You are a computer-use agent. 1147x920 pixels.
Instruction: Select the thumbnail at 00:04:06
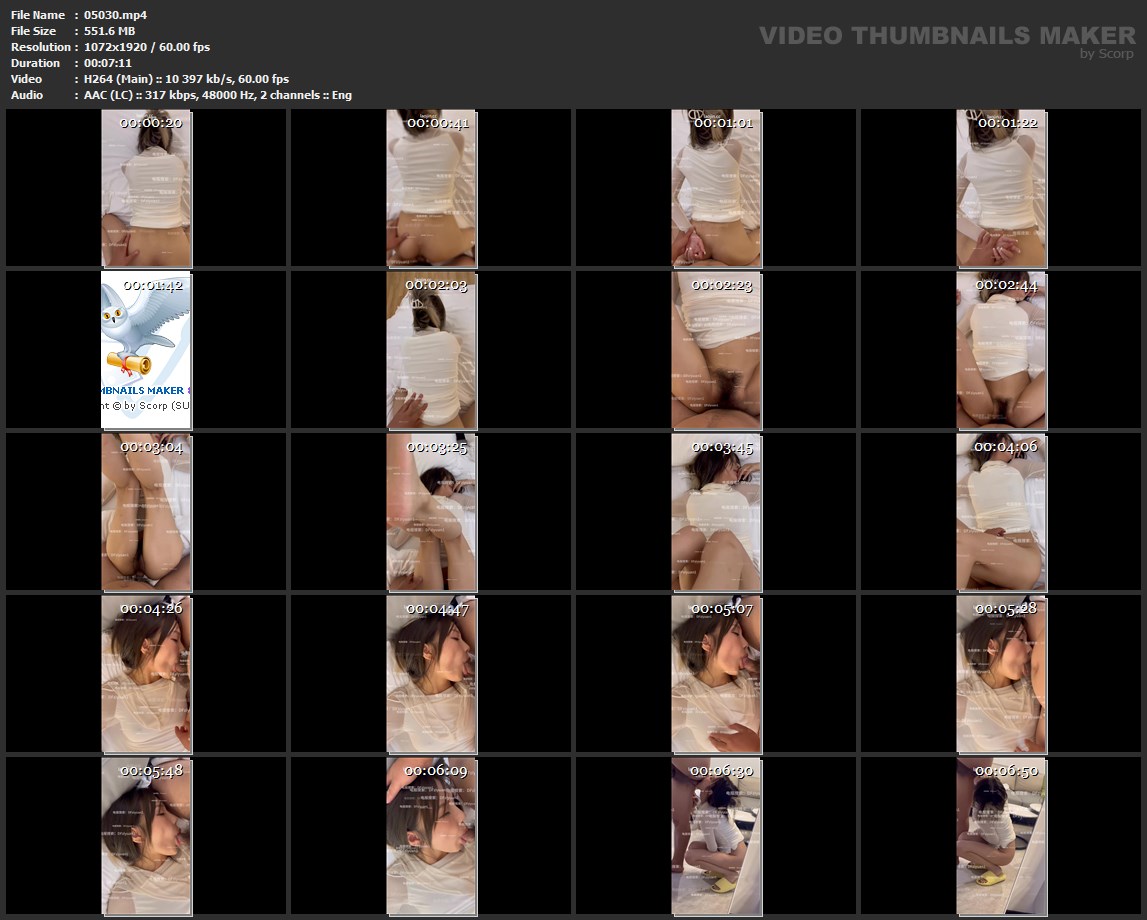(x=1001, y=512)
